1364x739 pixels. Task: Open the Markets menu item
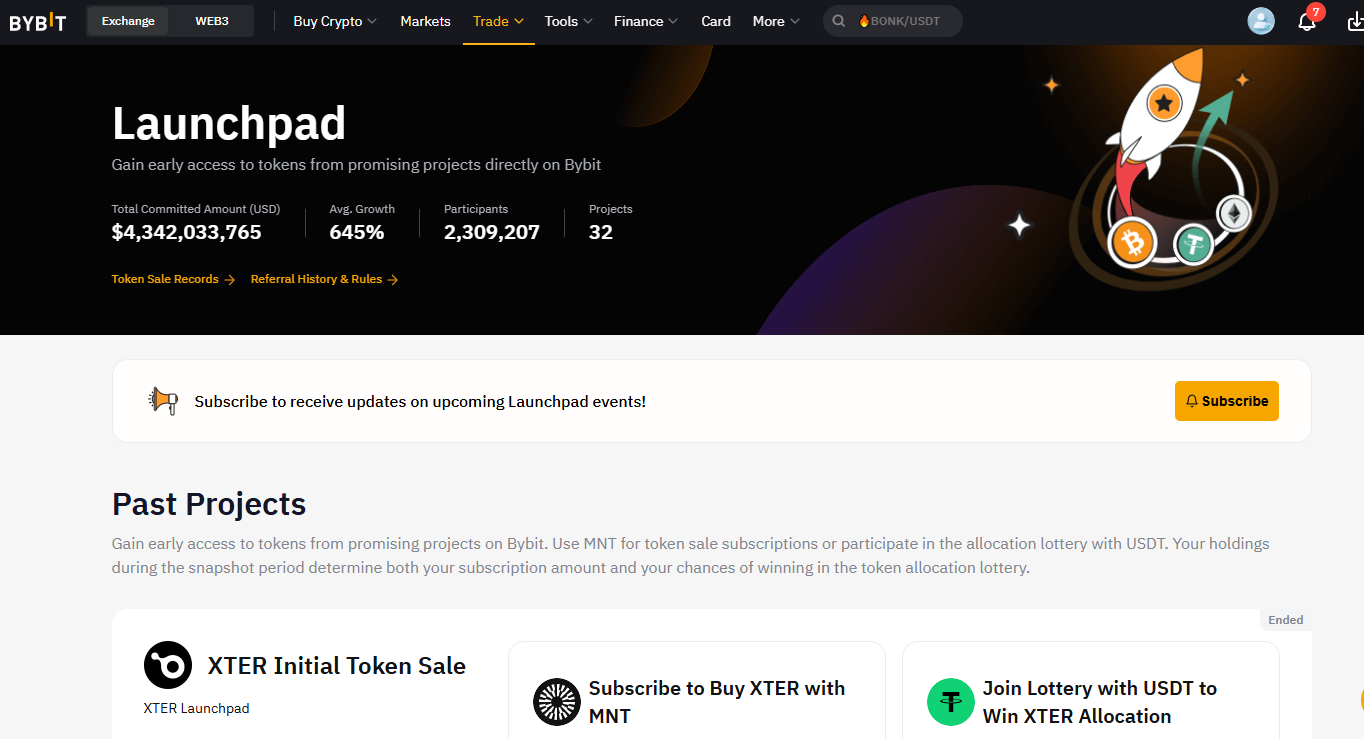tap(425, 21)
